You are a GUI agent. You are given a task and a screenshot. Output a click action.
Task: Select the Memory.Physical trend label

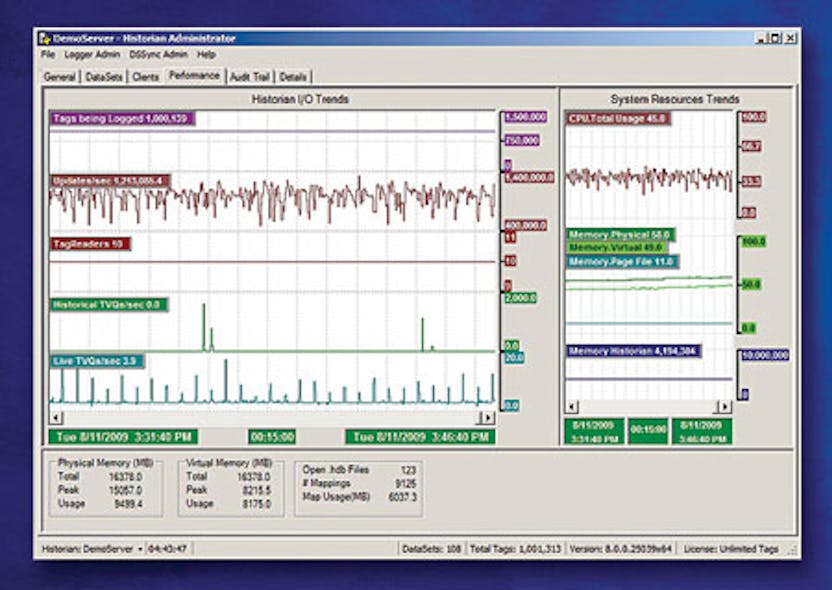click(x=620, y=235)
